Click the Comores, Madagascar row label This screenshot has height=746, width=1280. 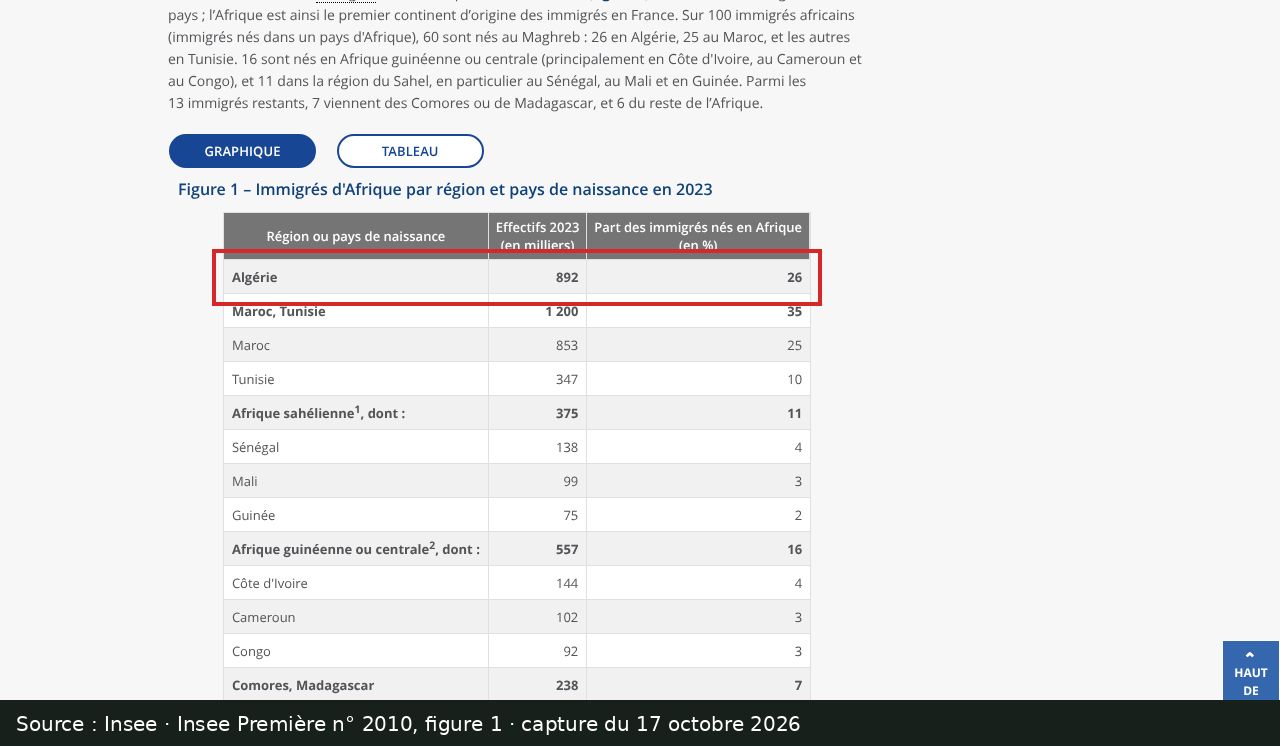pyautogui.click(x=303, y=685)
